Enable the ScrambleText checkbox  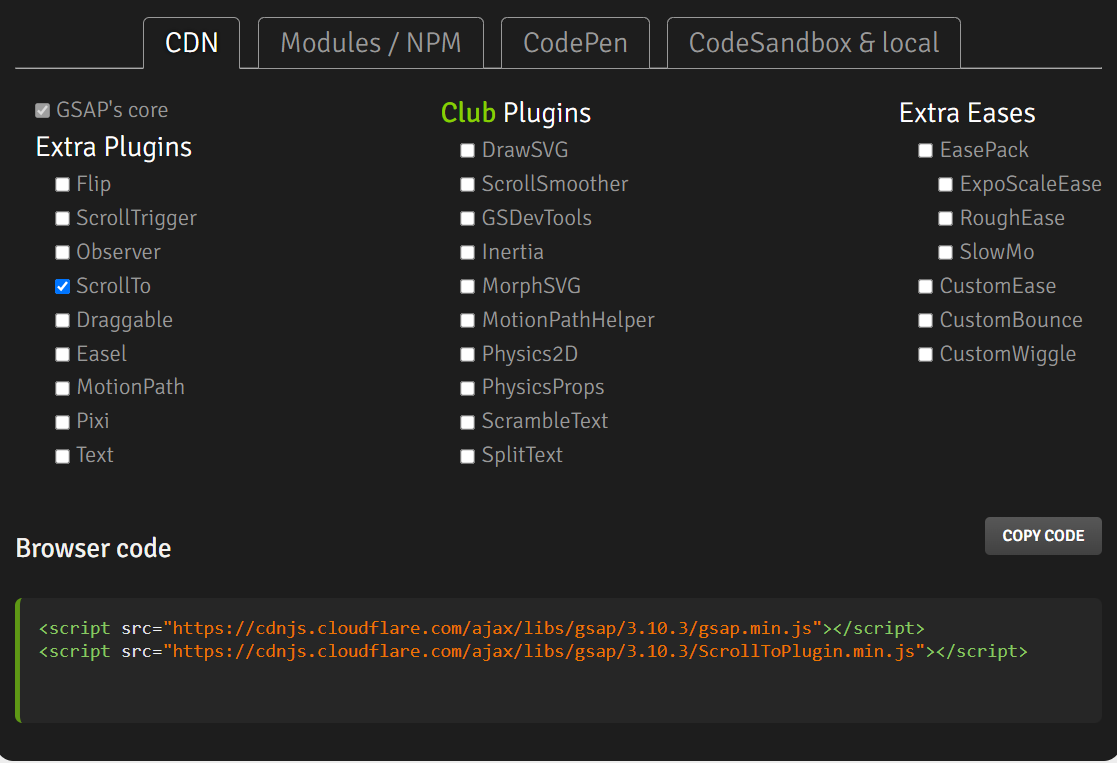(x=467, y=422)
